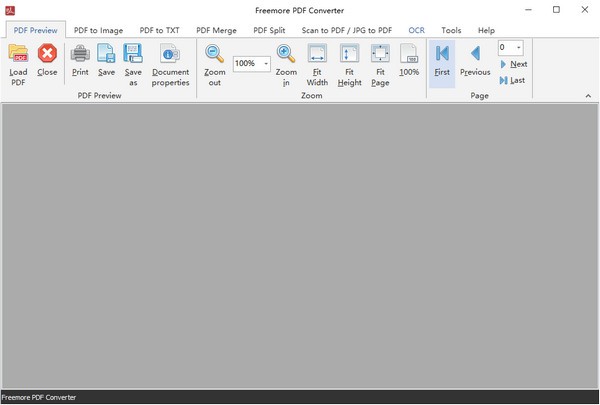Jump to the Last page
This screenshot has width=600, height=405.
(x=512, y=80)
